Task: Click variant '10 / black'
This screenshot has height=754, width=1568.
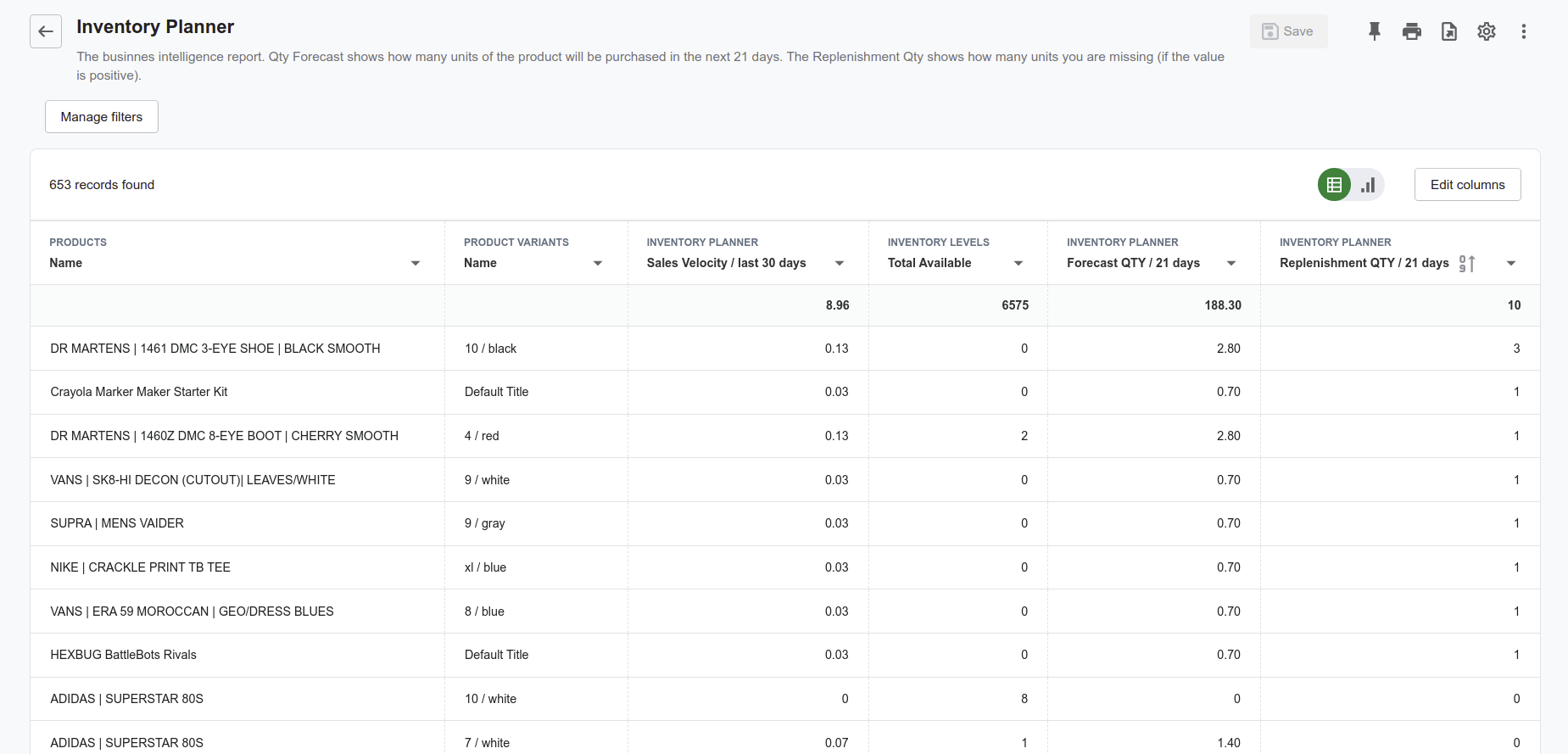Action: pyautogui.click(x=490, y=349)
